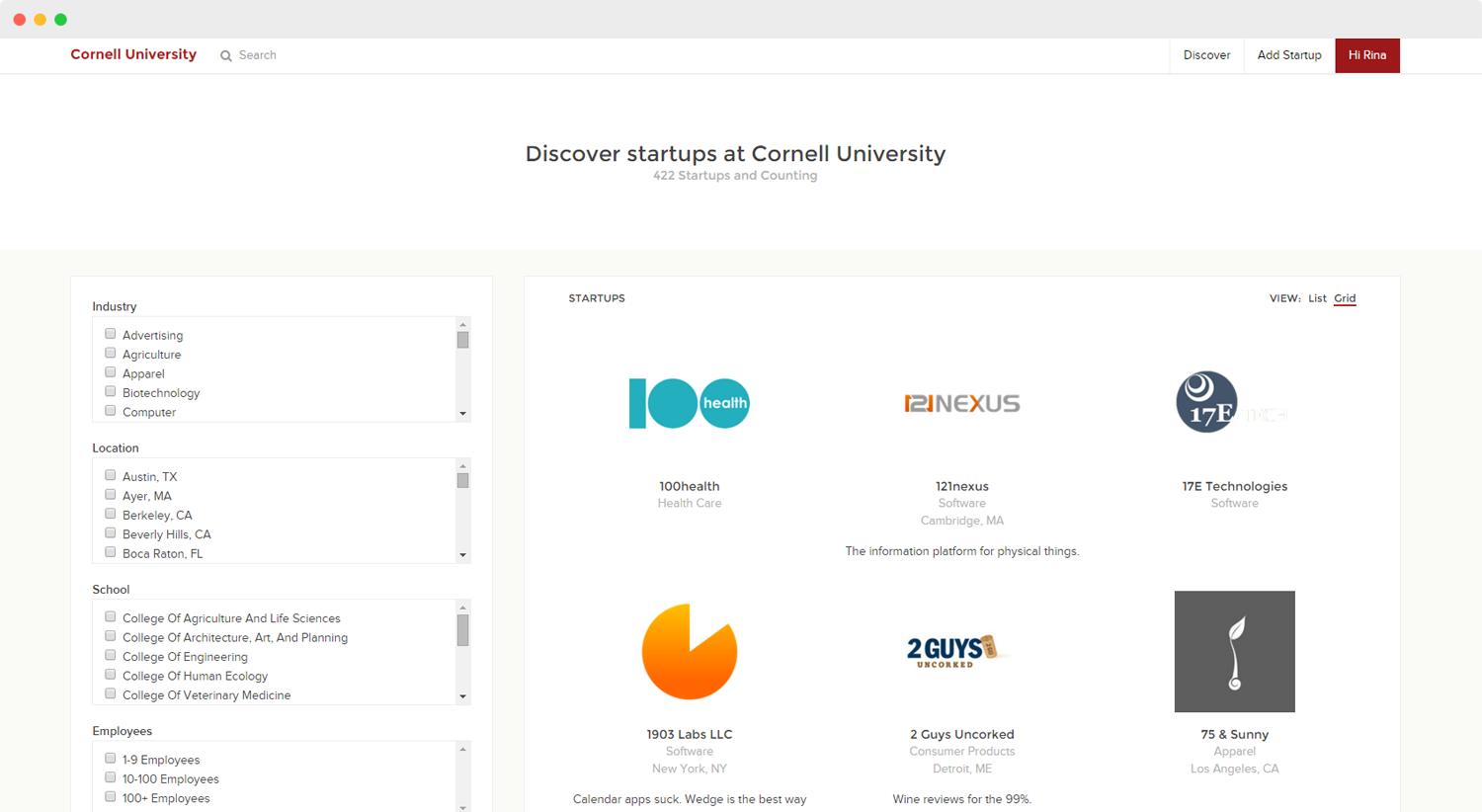Check the College Of Human Ecology filter
The image size is (1482, 812).
111,675
